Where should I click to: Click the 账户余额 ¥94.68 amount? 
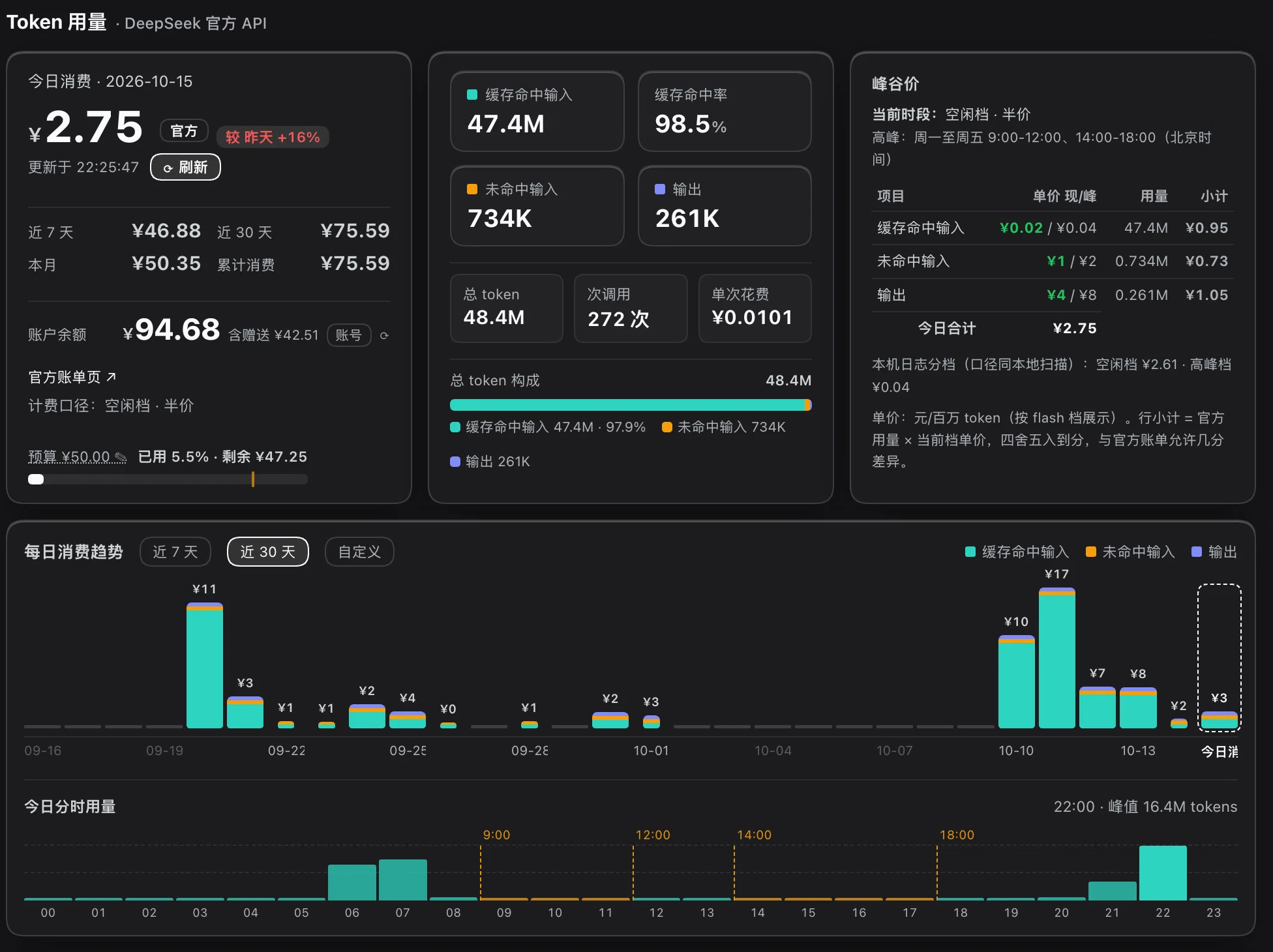[172, 330]
